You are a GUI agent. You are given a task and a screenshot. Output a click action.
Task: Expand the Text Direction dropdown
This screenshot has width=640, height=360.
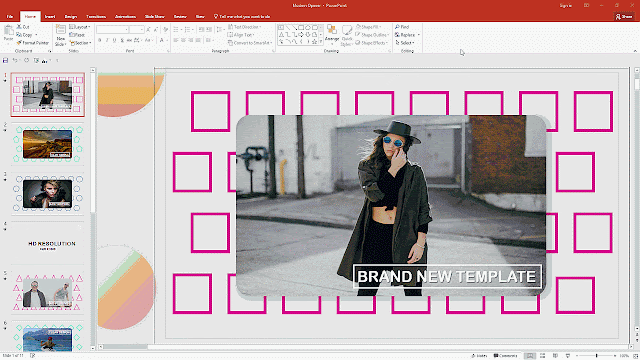(244, 27)
